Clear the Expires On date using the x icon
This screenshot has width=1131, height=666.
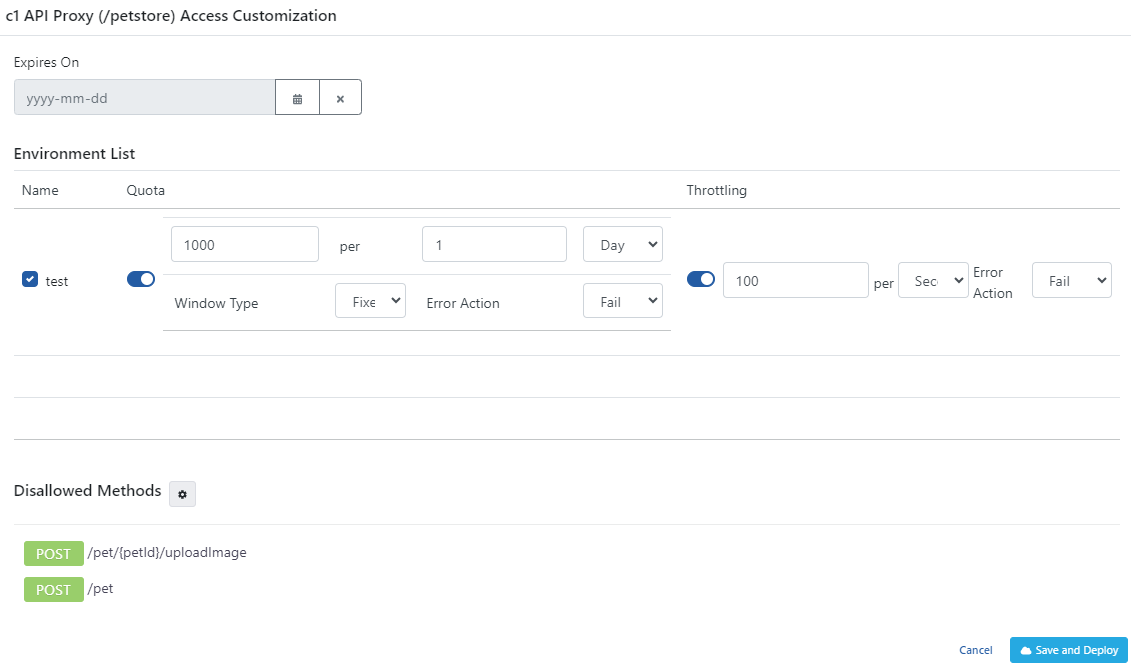(340, 97)
